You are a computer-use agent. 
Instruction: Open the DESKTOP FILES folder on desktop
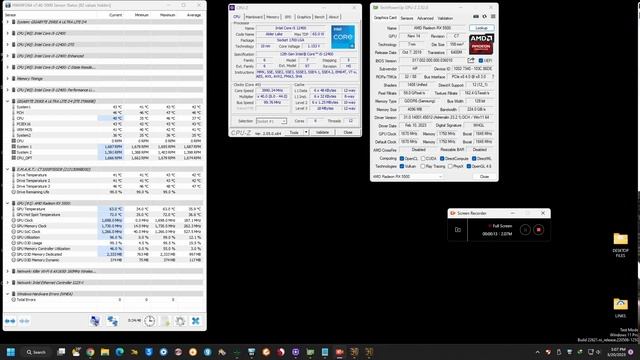(x=620, y=244)
